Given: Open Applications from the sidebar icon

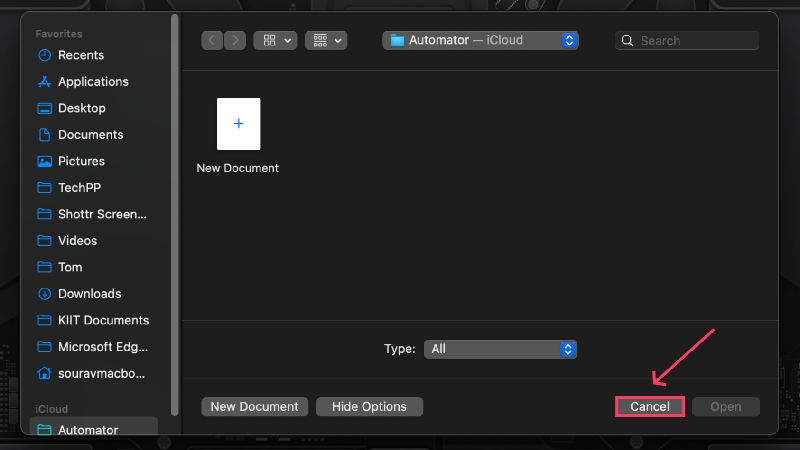Looking at the screenshot, I should pyautogui.click(x=44, y=82).
